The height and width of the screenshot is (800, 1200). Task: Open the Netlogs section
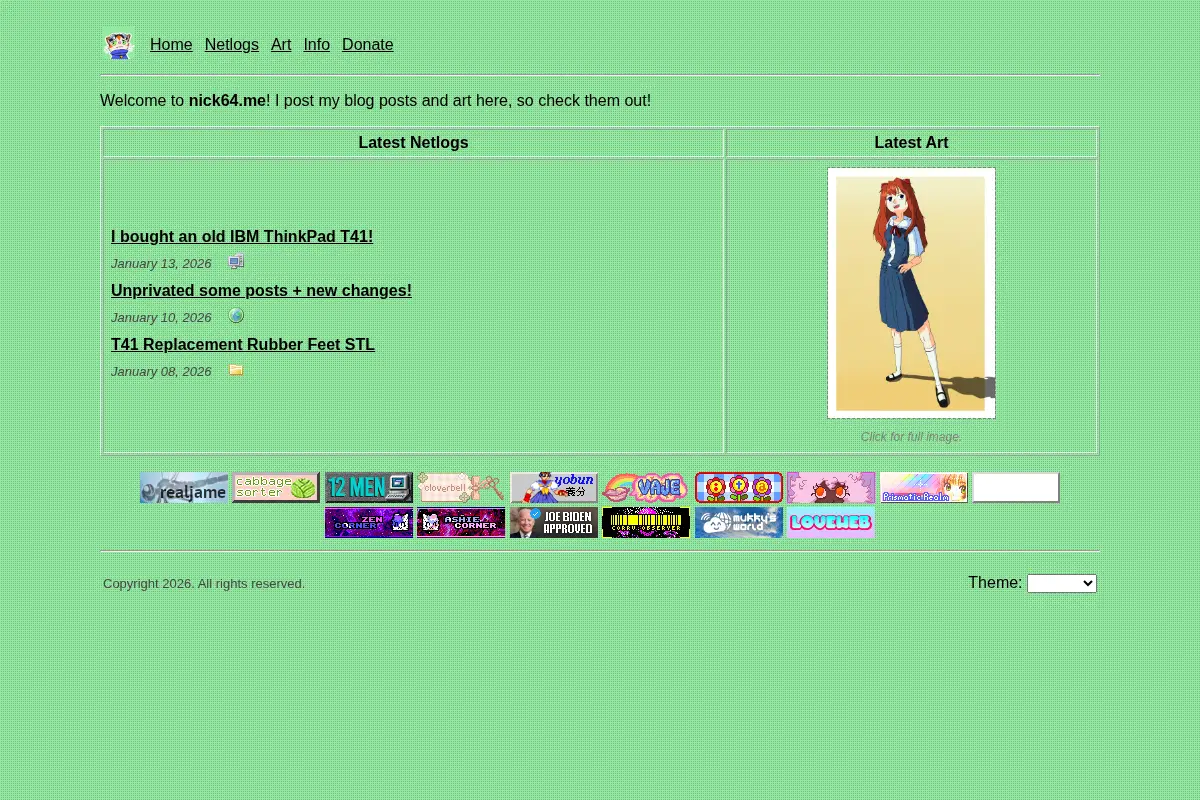coord(232,45)
